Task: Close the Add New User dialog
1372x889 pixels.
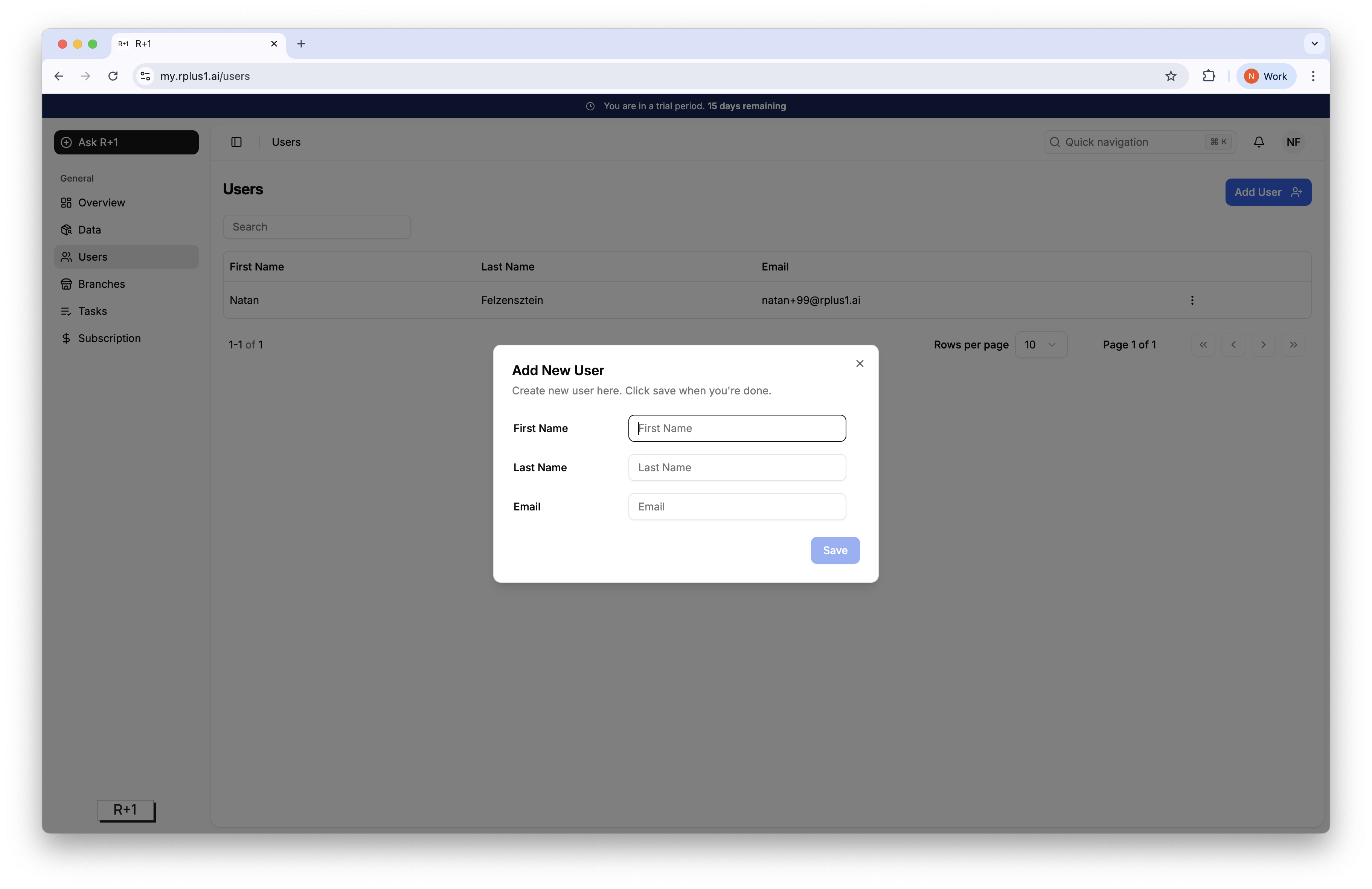Action: coord(860,364)
